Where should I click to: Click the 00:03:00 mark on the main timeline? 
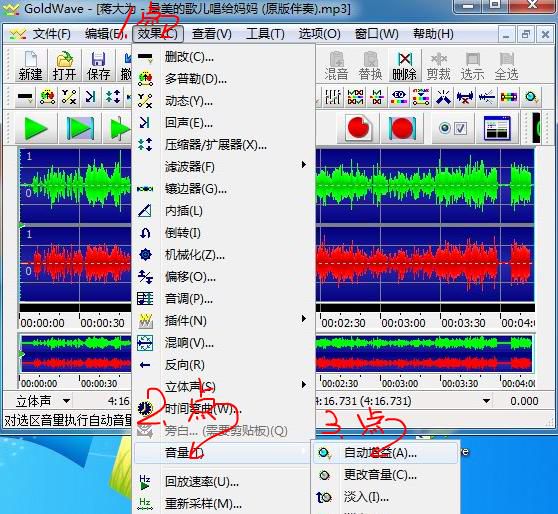point(403,323)
